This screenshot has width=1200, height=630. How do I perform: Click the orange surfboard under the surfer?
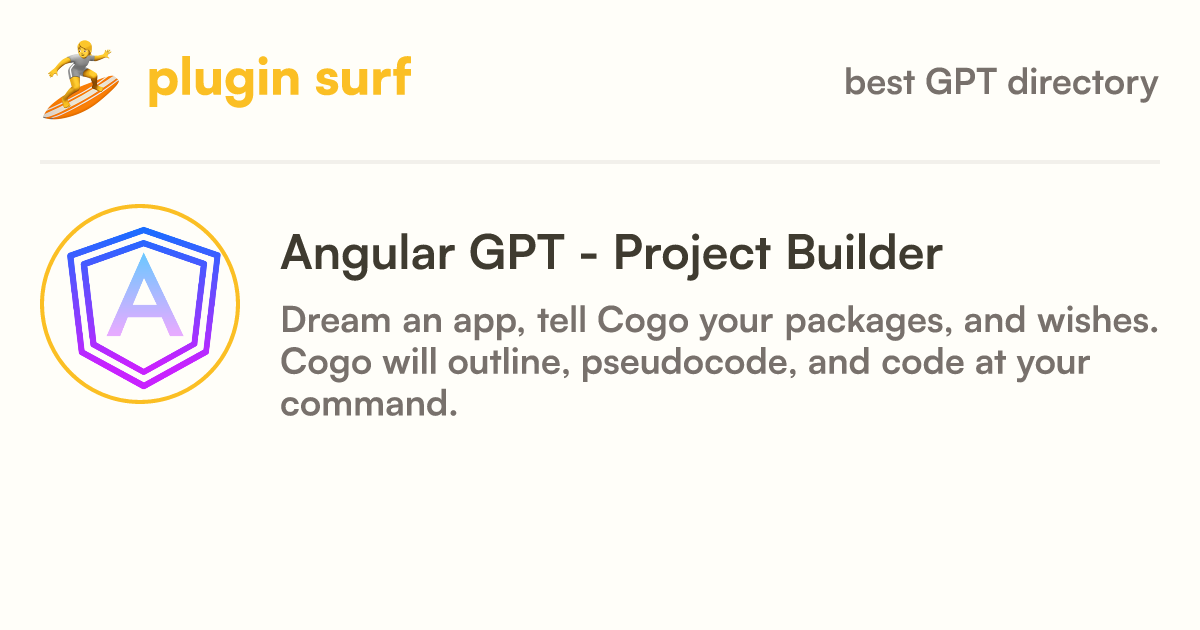[x=82, y=96]
